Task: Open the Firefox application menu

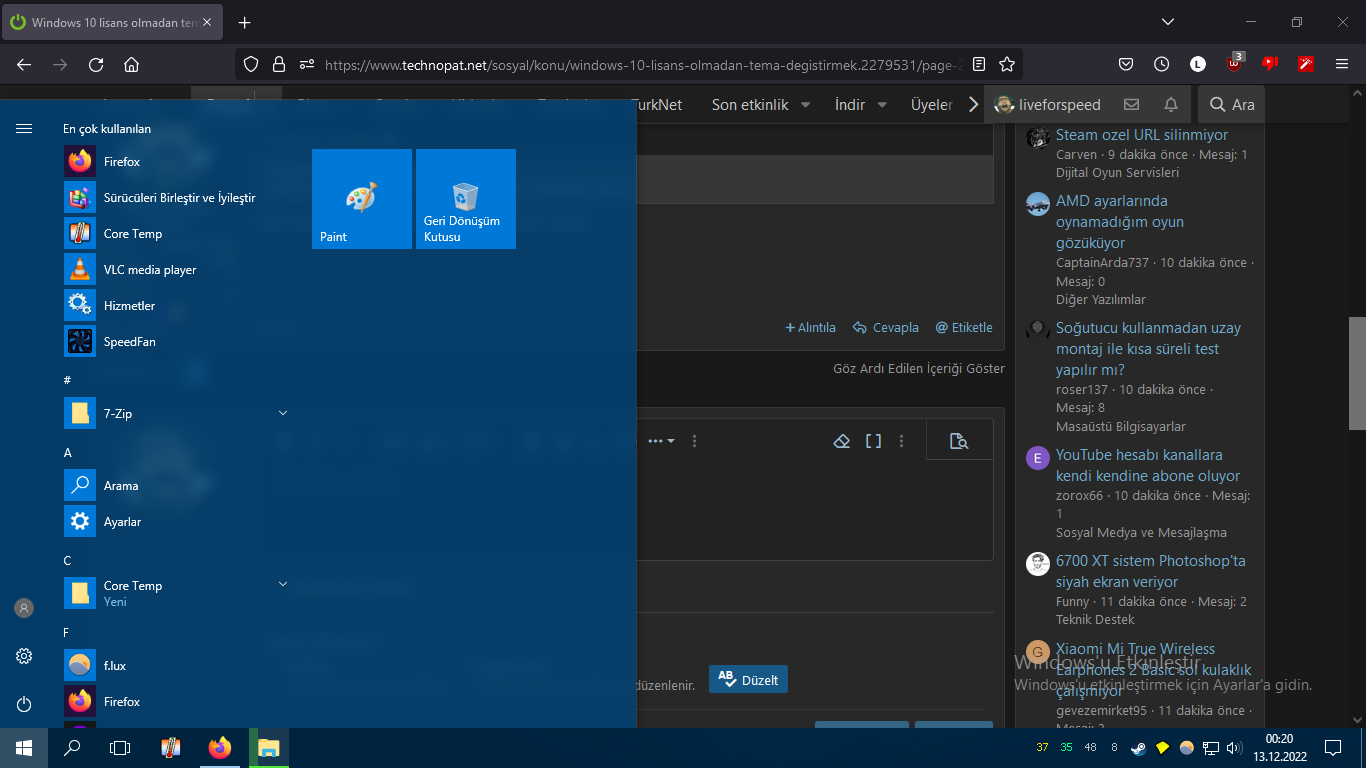Action: click(1342, 64)
